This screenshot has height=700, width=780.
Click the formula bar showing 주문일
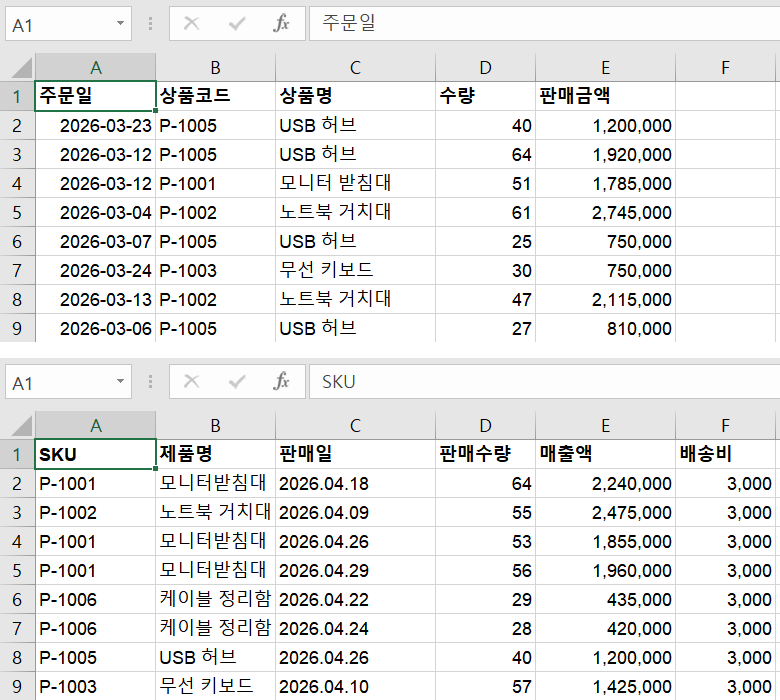pos(544,23)
